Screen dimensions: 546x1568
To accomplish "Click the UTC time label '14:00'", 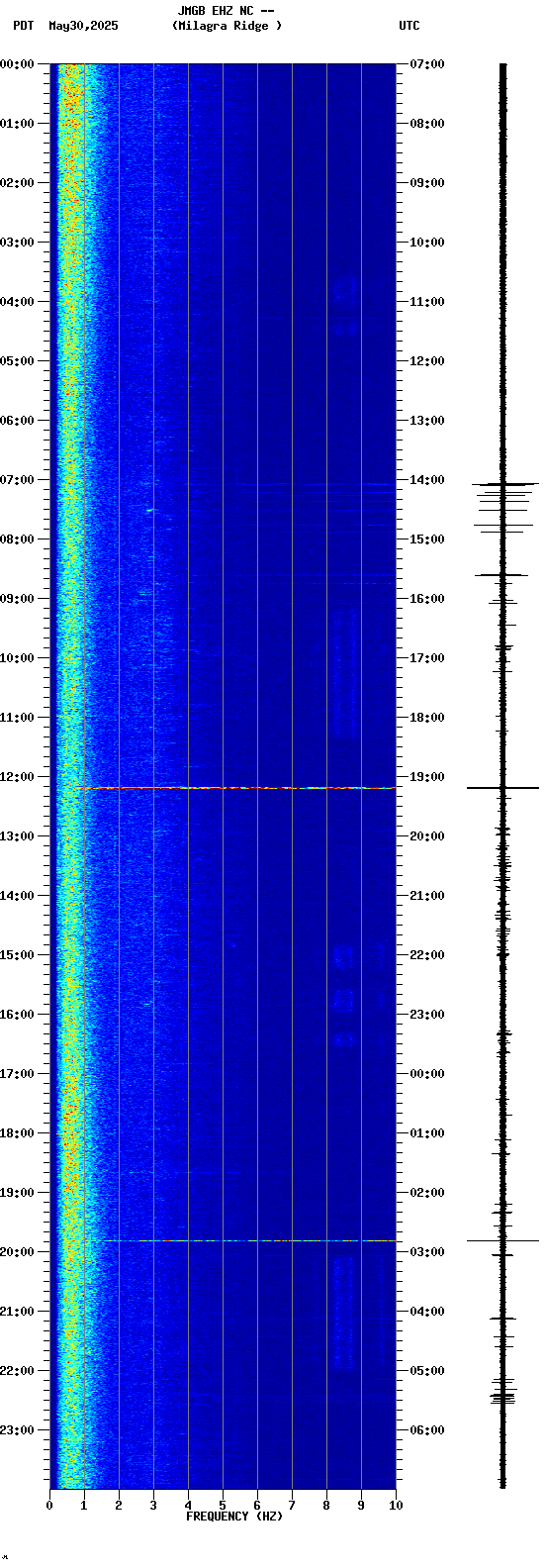I will pos(427,480).
